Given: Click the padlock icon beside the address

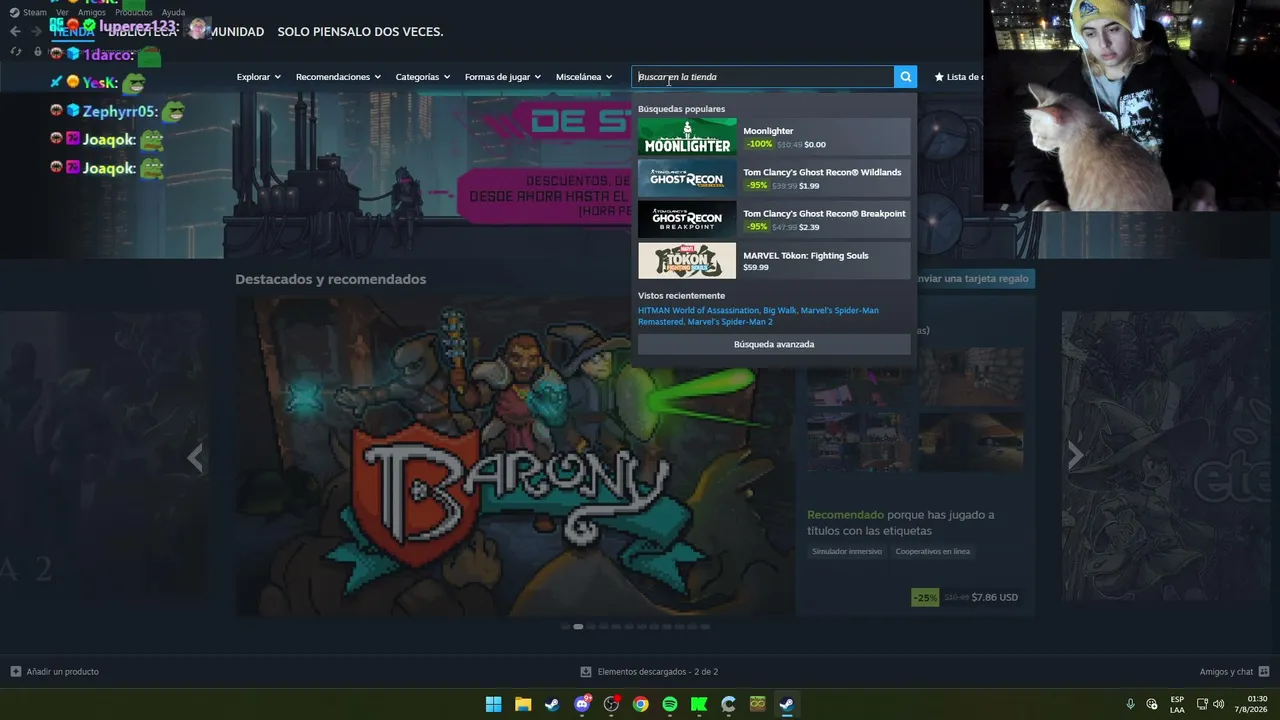Looking at the screenshot, I should pyautogui.click(x=38, y=52).
